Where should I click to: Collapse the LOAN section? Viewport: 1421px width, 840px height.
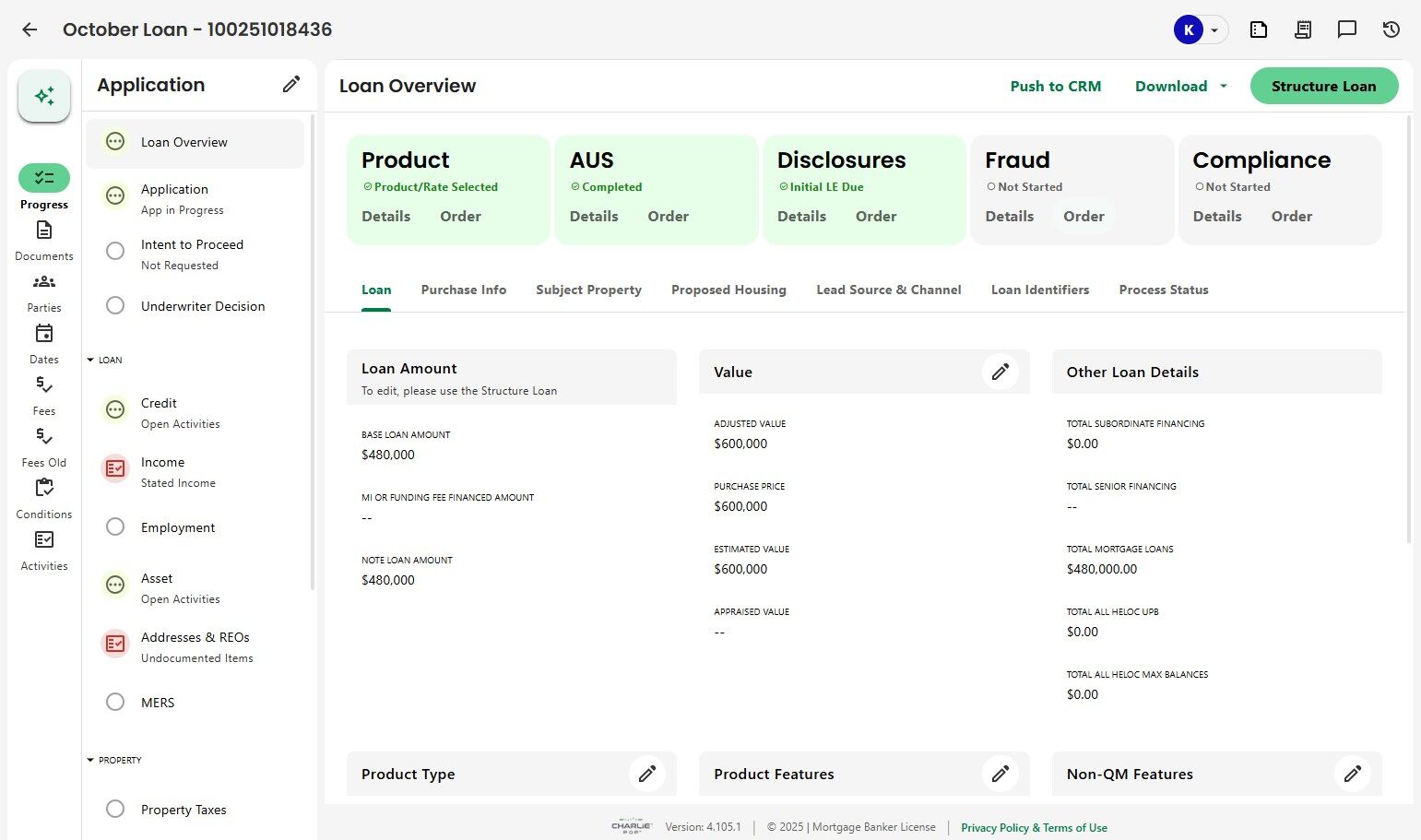click(x=90, y=360)
